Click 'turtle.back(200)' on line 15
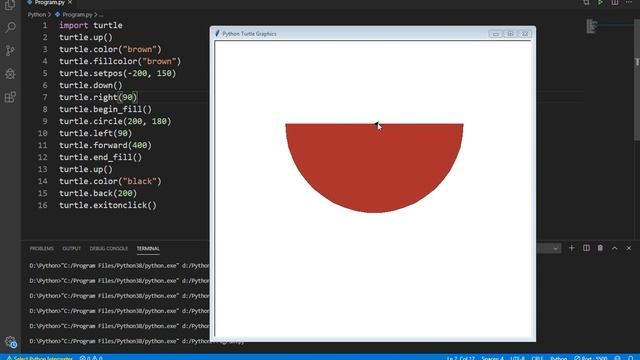 (98, 193)
